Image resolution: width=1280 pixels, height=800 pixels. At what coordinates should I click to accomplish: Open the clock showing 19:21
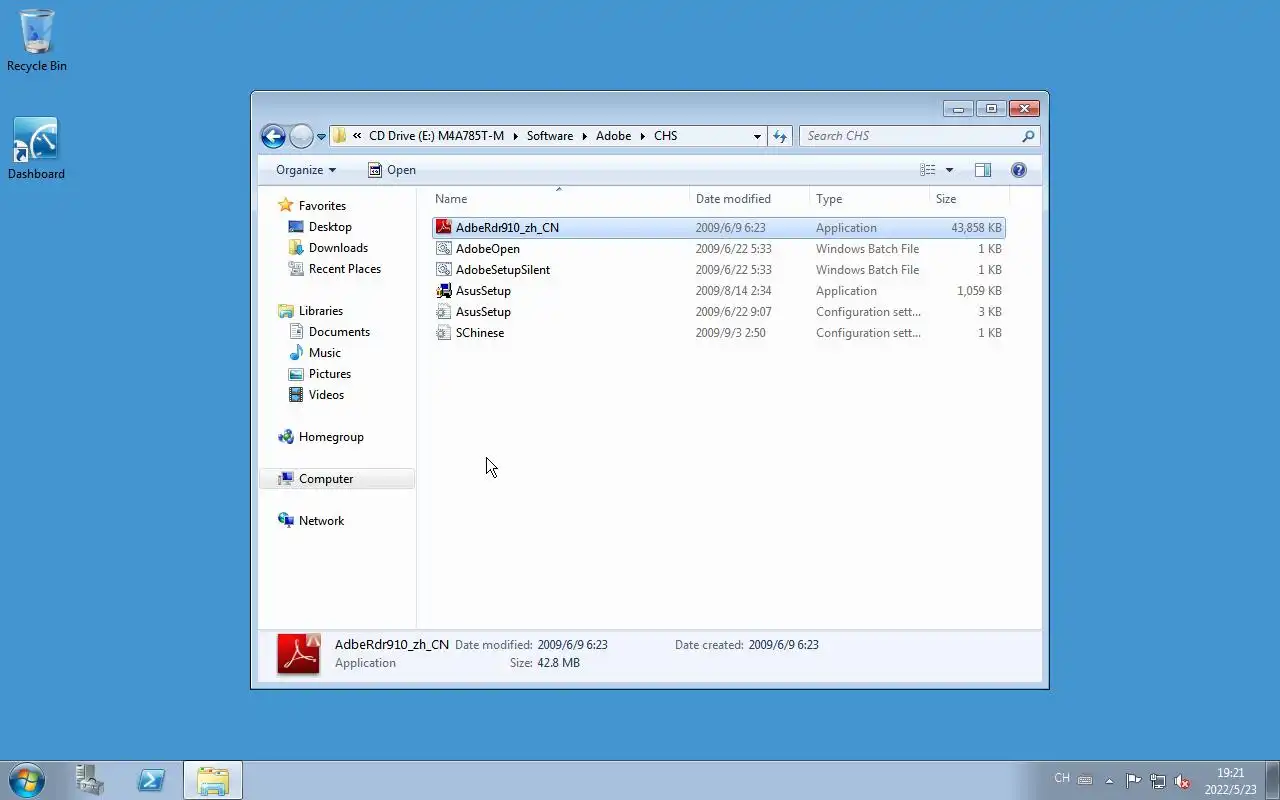click(x=1230, y=781)
